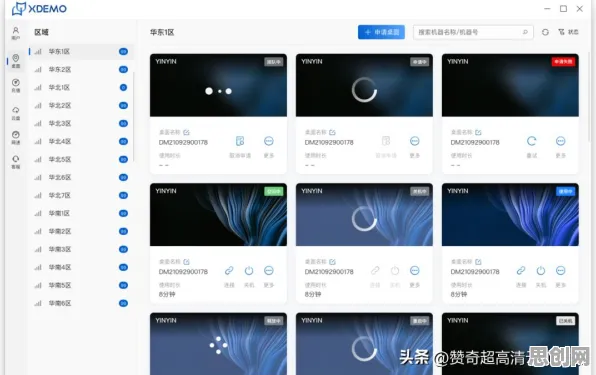Screen dimensions: 596x375
Task: Click 连接 link icon on the green-badge card
Action: pyautogui.click(x=229, y=271)
